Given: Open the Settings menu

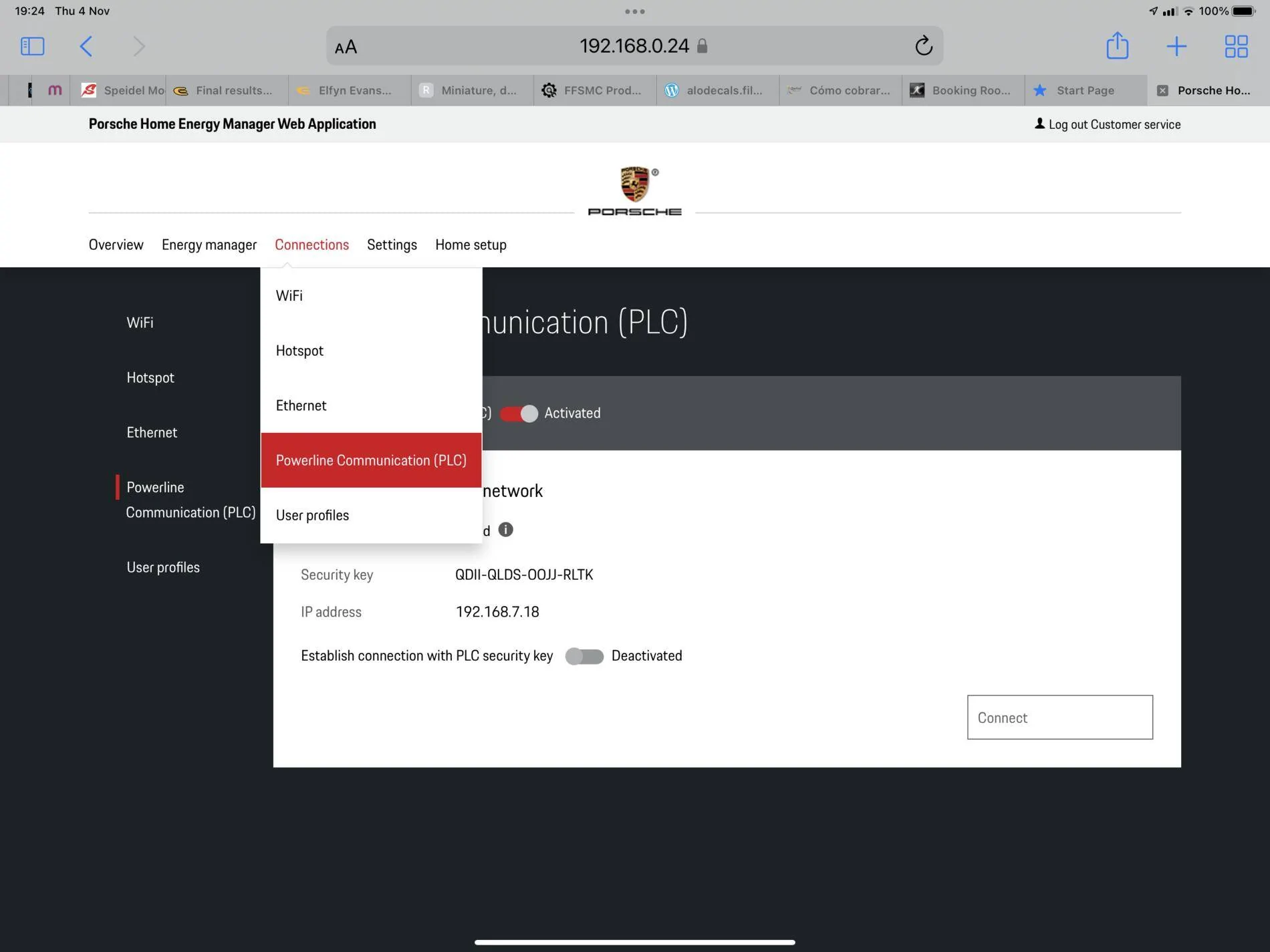Looking at the screenshot, I should 392,245.
